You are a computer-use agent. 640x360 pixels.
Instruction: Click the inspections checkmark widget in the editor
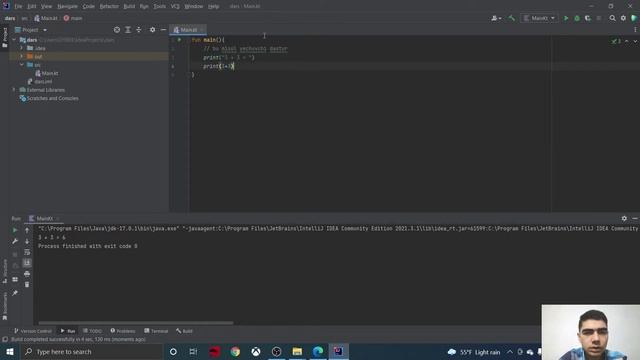tap(616, 41)
